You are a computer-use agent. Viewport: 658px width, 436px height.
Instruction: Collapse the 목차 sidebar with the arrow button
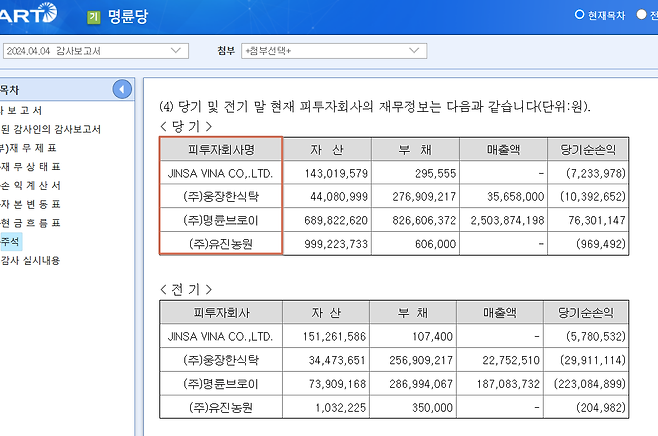122,89
